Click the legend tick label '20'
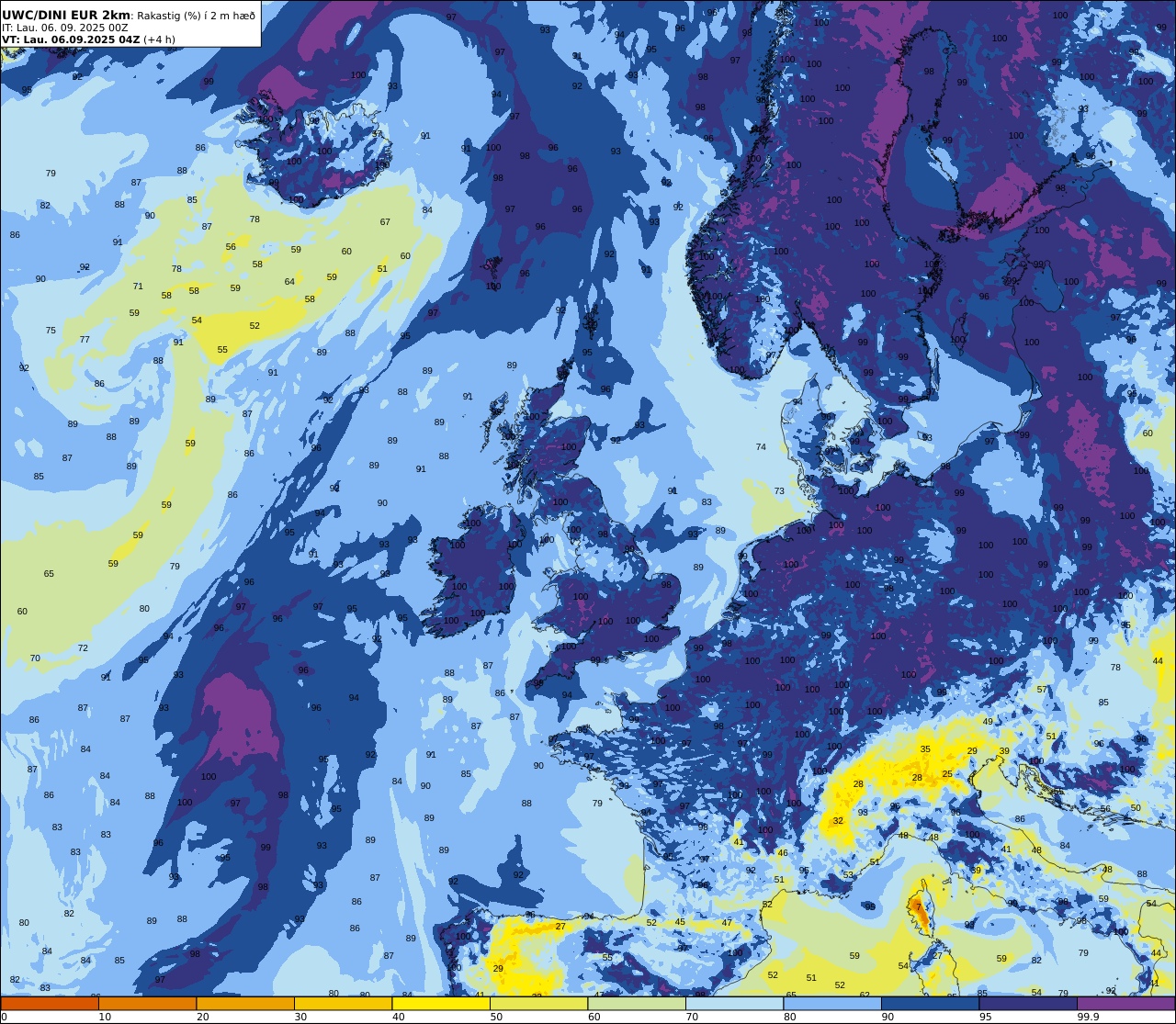Viewport: 1176px width, 1024px height. coord(203,1017)
